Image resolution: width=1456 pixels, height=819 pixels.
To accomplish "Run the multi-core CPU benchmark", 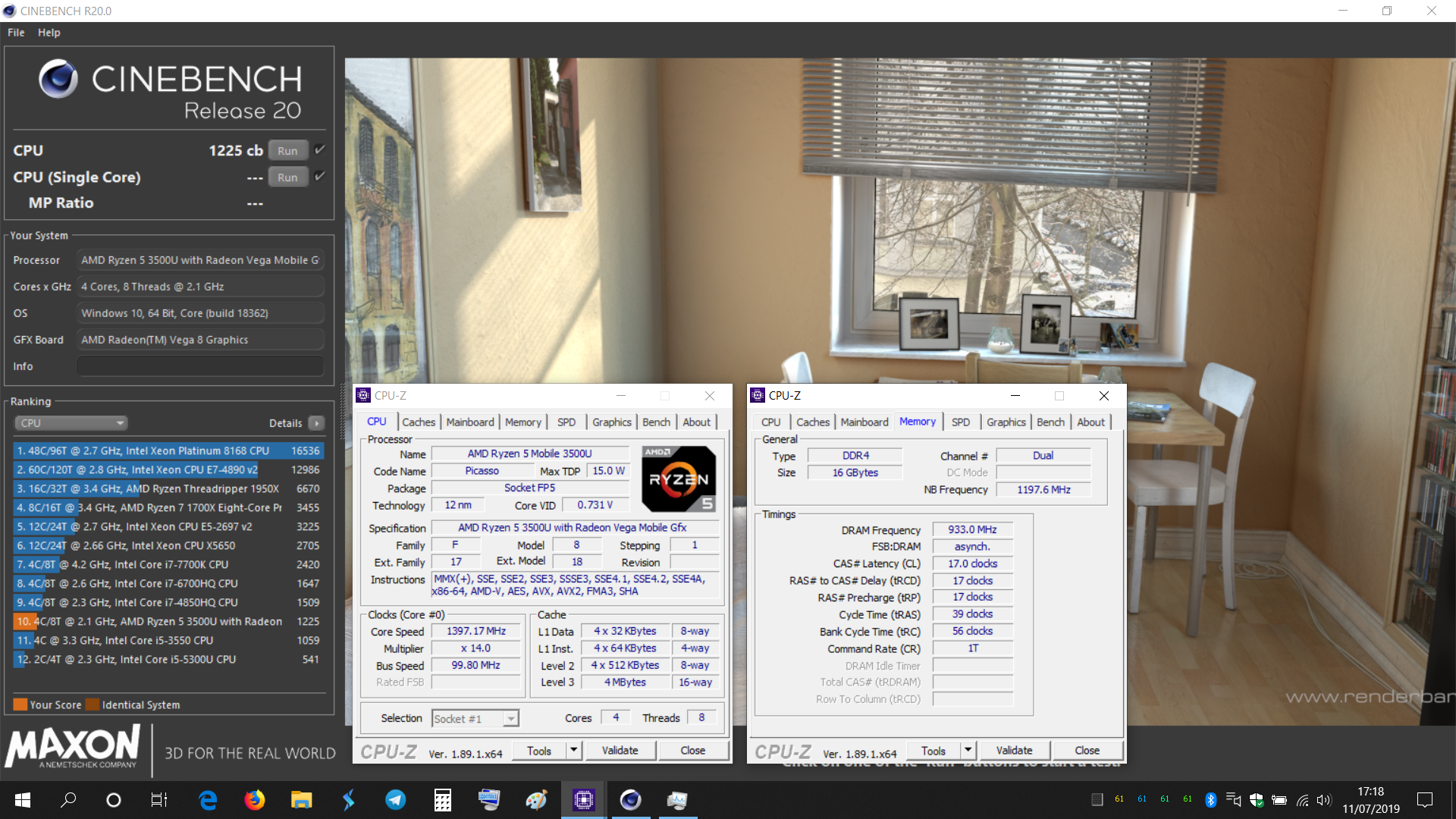I will point(287,150).
